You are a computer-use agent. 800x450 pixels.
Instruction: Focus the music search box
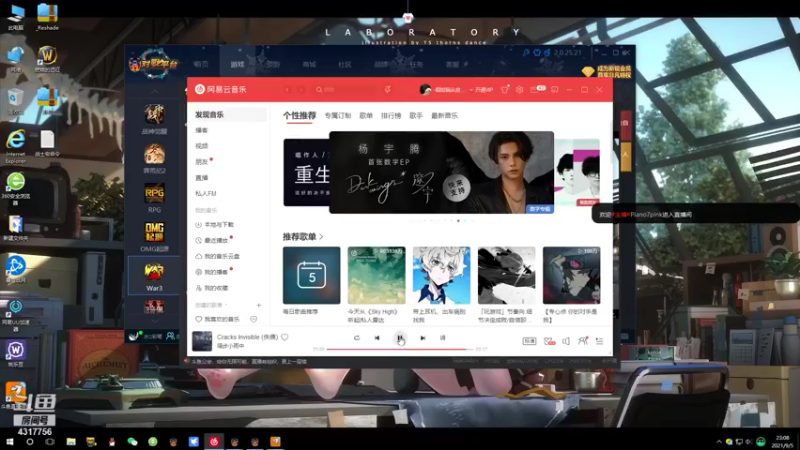click(x=346, y=89)
